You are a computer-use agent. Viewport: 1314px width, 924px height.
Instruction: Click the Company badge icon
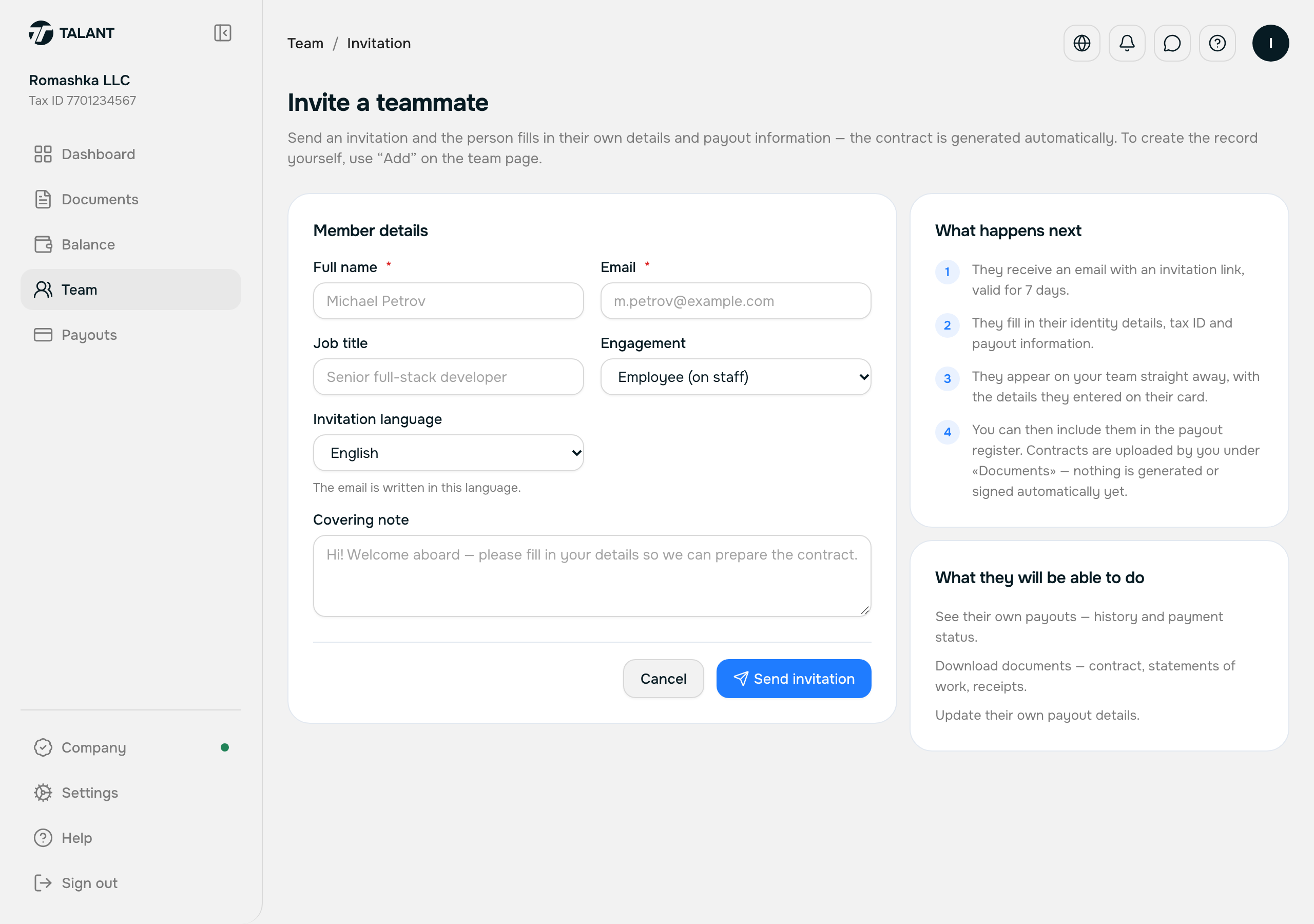(x=43, y=748)
